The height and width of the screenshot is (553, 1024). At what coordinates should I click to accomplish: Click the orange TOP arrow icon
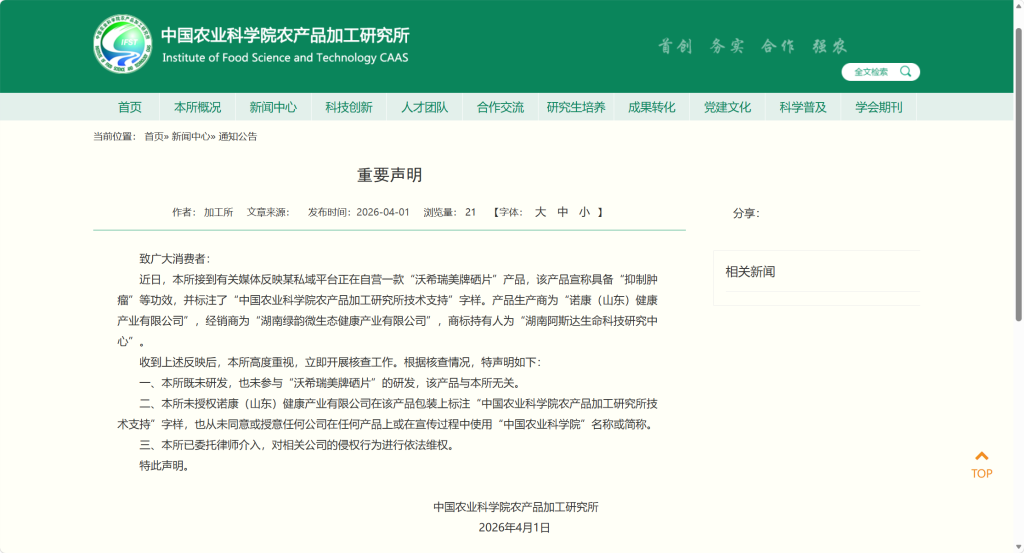coord(982,457)
